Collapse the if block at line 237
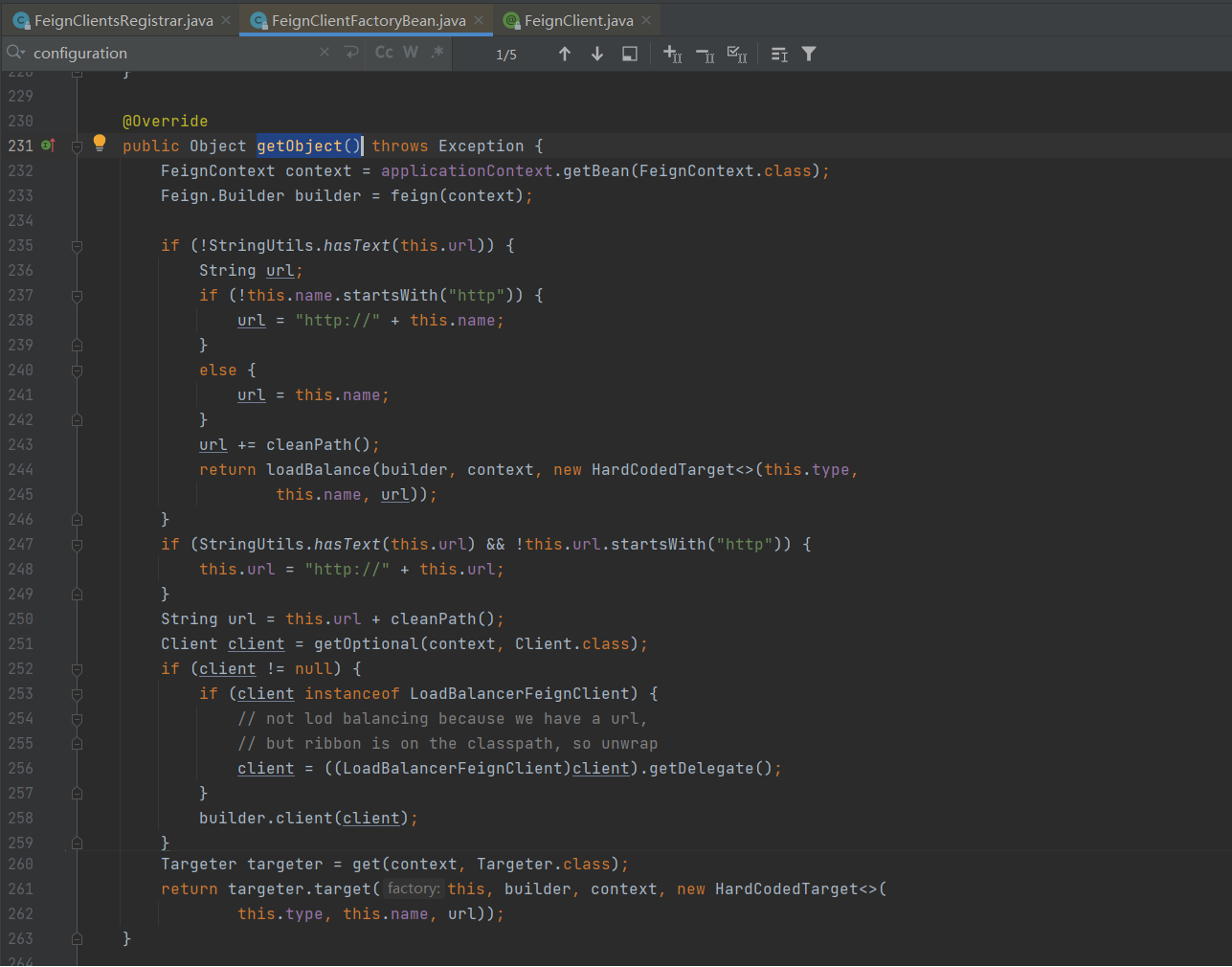This screenshot has height=967, width=1232. pos(77,296)
